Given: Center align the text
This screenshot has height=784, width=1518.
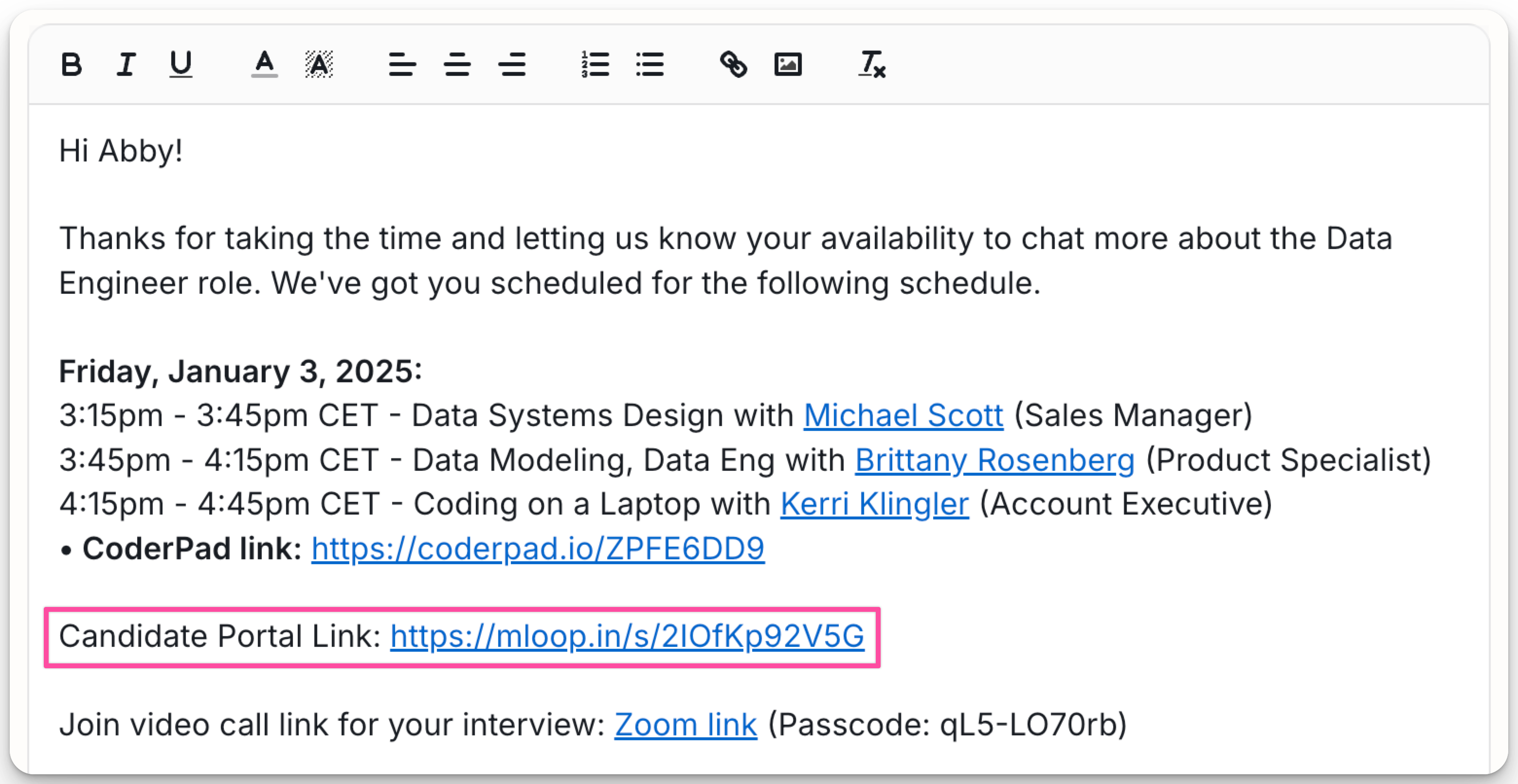Looking at the screenshot, I should pyautogui.click(x=457, y=64).
